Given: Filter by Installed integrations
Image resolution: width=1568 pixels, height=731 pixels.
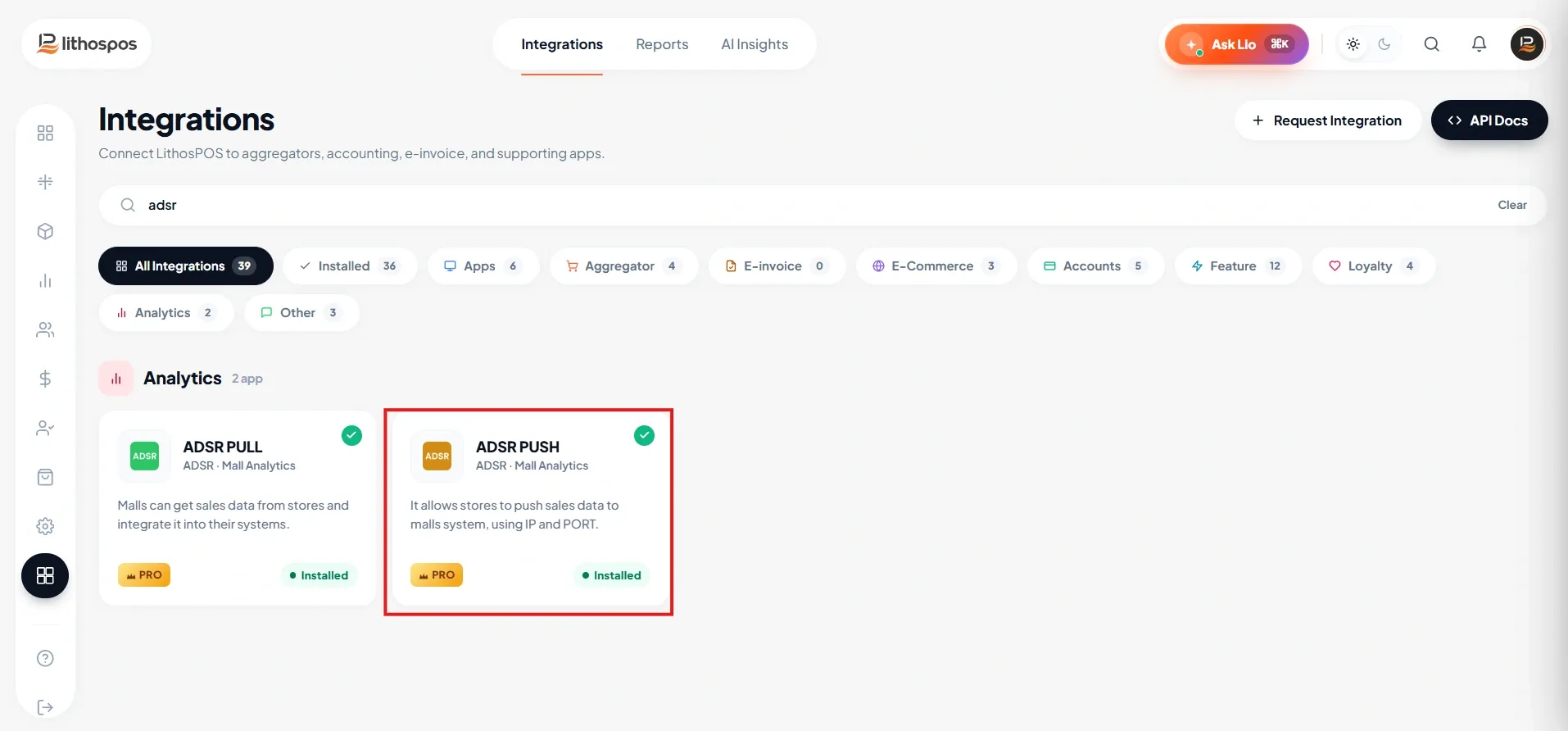Looking at the screenshot, I should pyautogui.click(x=350, y=266).
